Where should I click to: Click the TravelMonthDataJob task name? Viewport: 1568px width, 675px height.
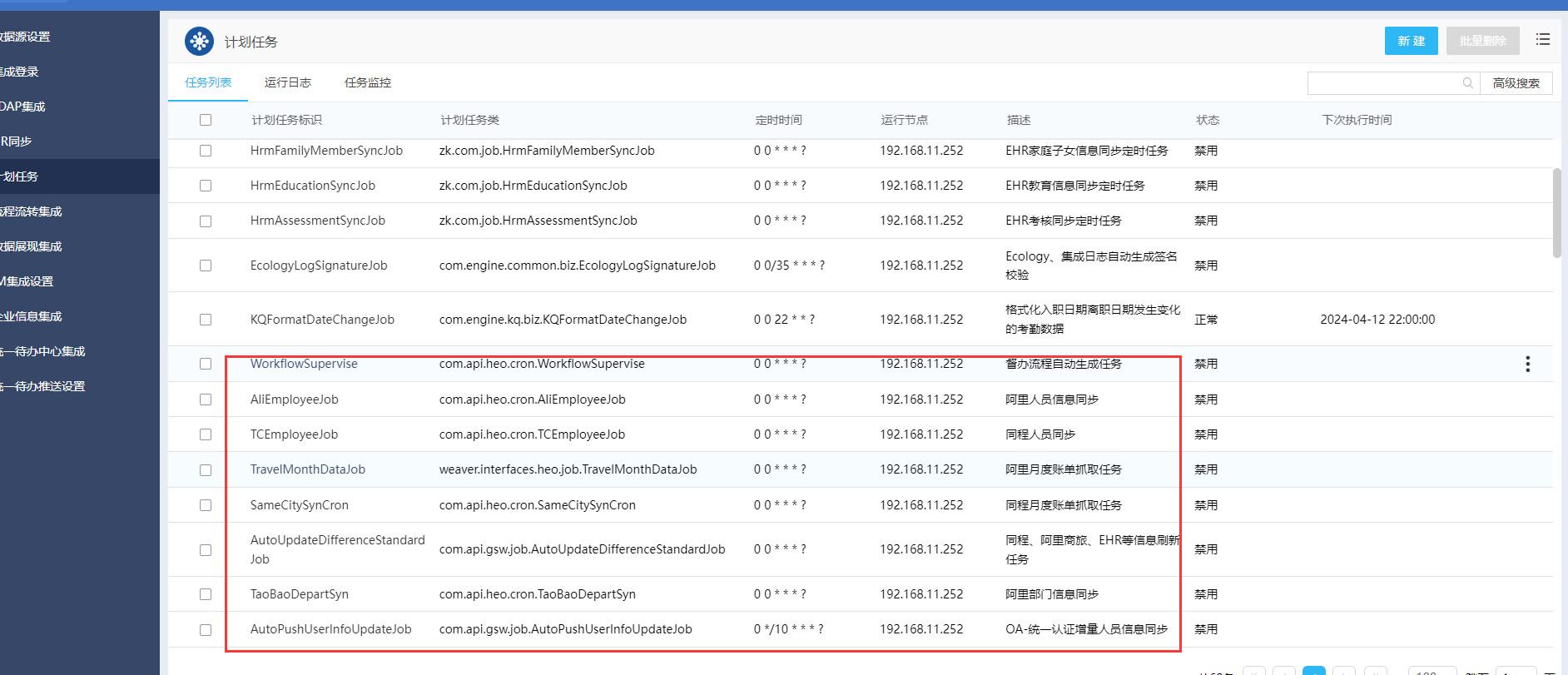tap(308, 469)
